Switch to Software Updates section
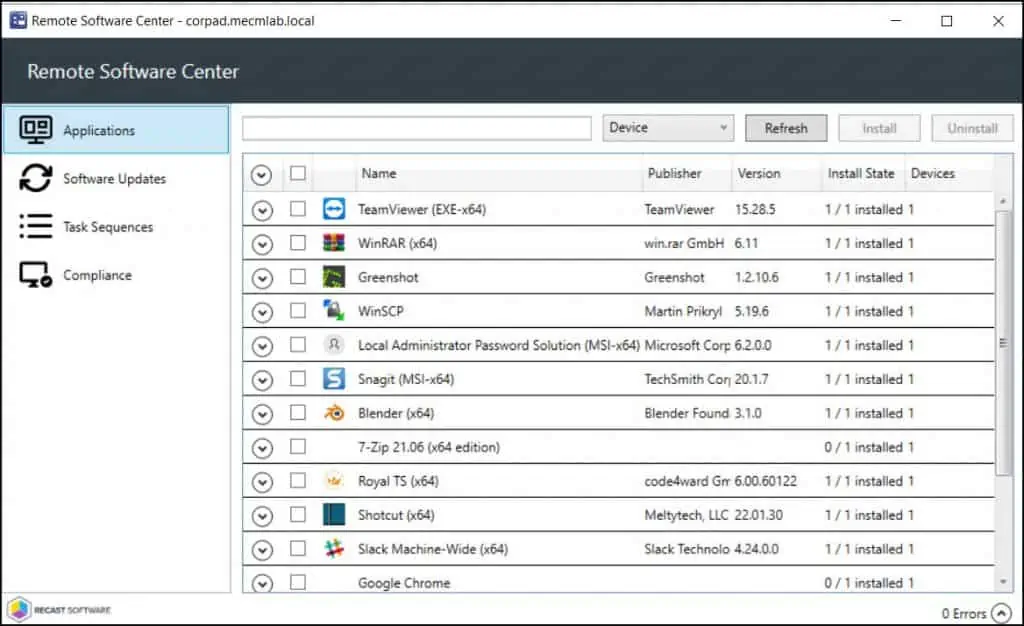The height and width of the screenshot is (626, 1024). pos(116,178)
